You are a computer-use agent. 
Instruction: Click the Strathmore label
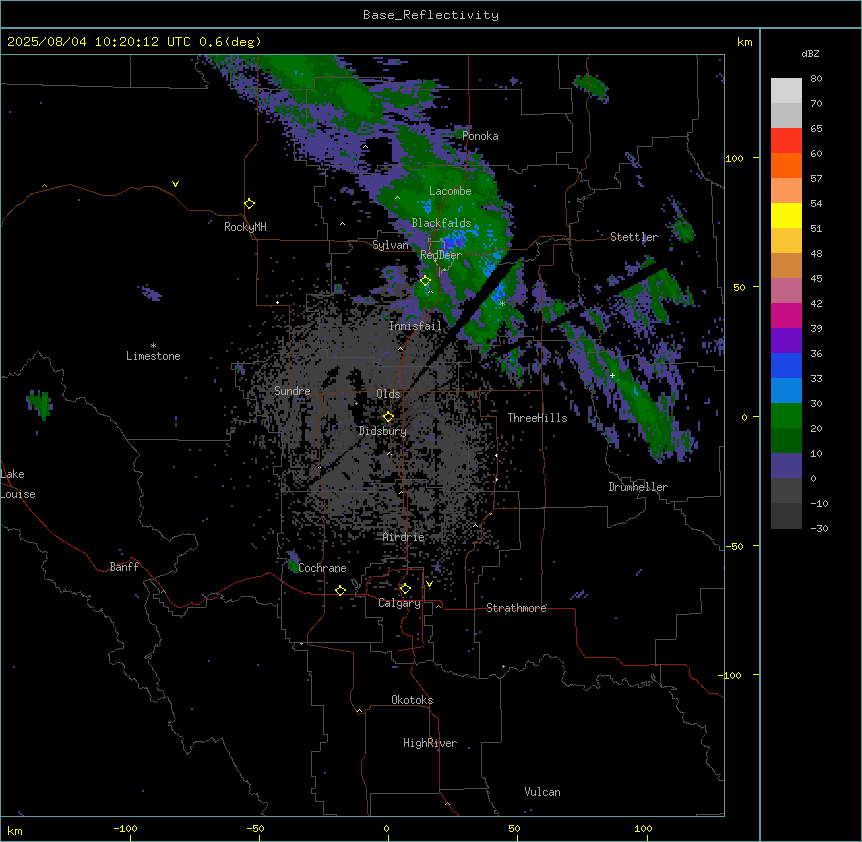point(516,608)
